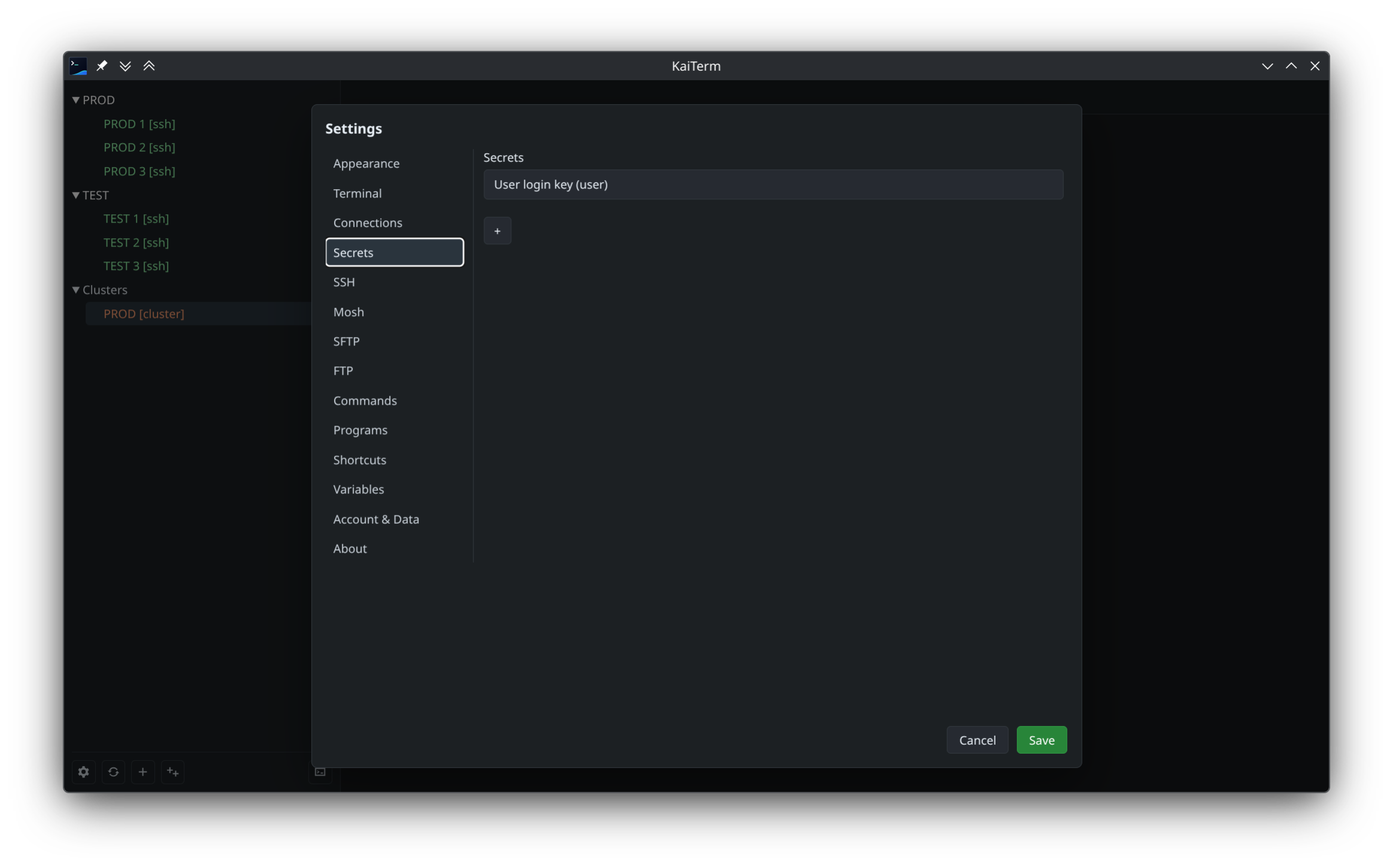Select PROD 3 [ssh] connection
The image size is (1393, 868).
(x=139, y=171)
